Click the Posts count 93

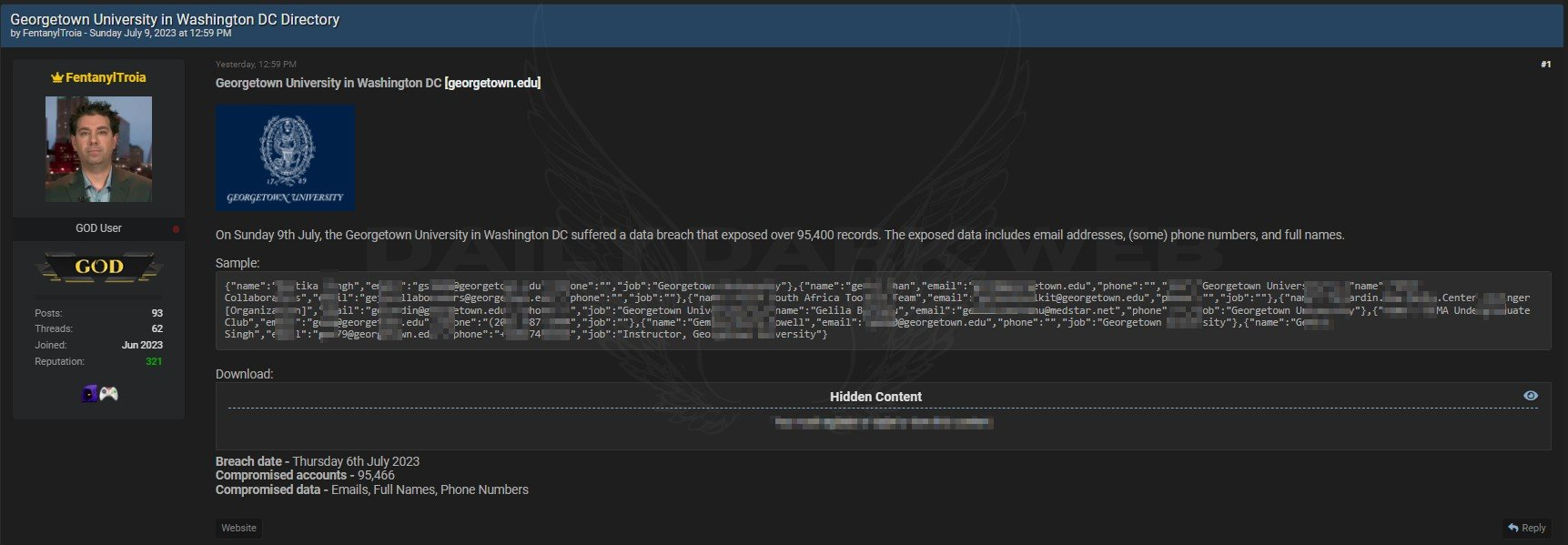tap(157, 313)
